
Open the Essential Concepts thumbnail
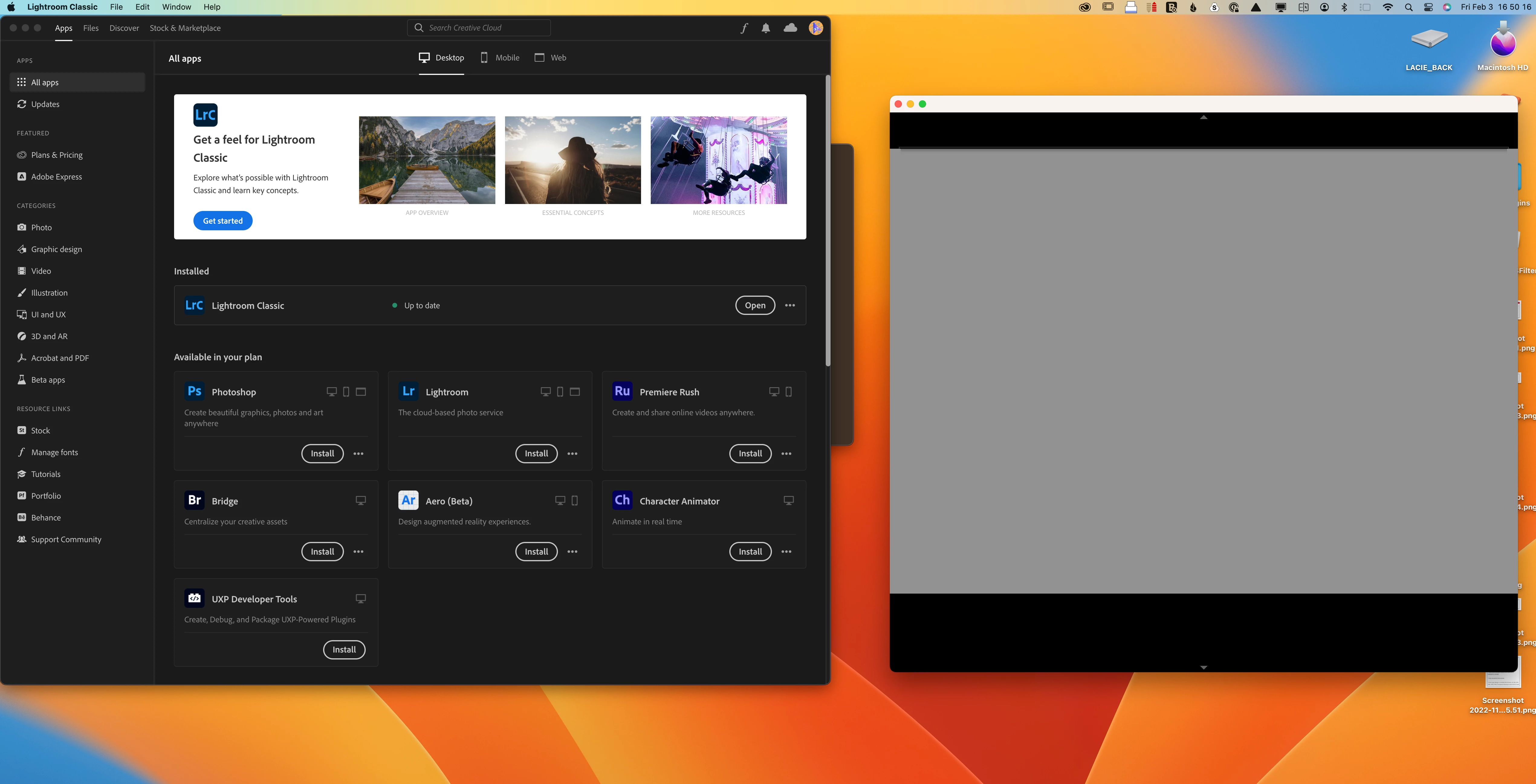point(572,160)
